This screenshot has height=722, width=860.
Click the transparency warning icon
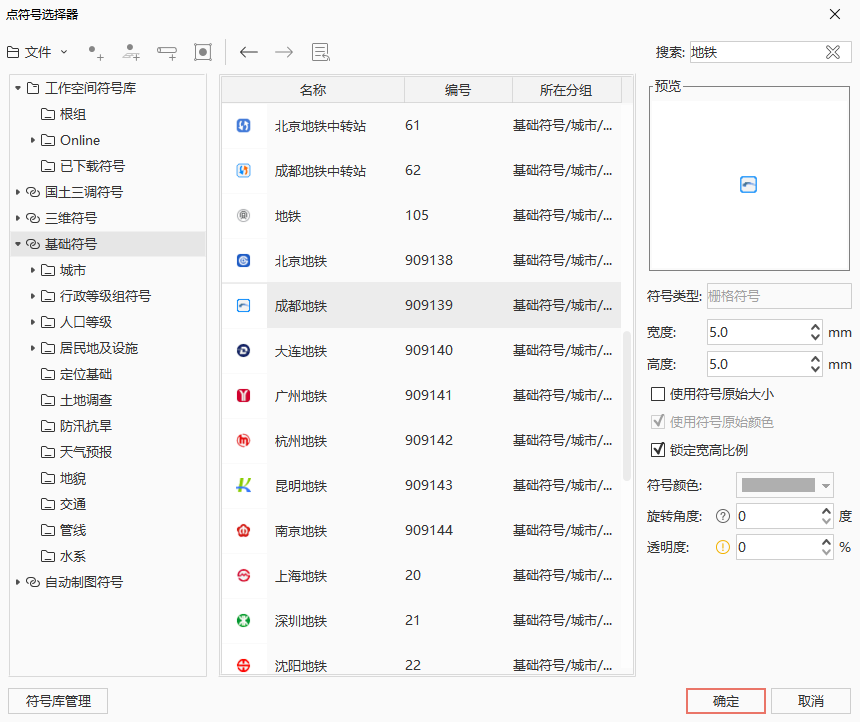[722, 547]
